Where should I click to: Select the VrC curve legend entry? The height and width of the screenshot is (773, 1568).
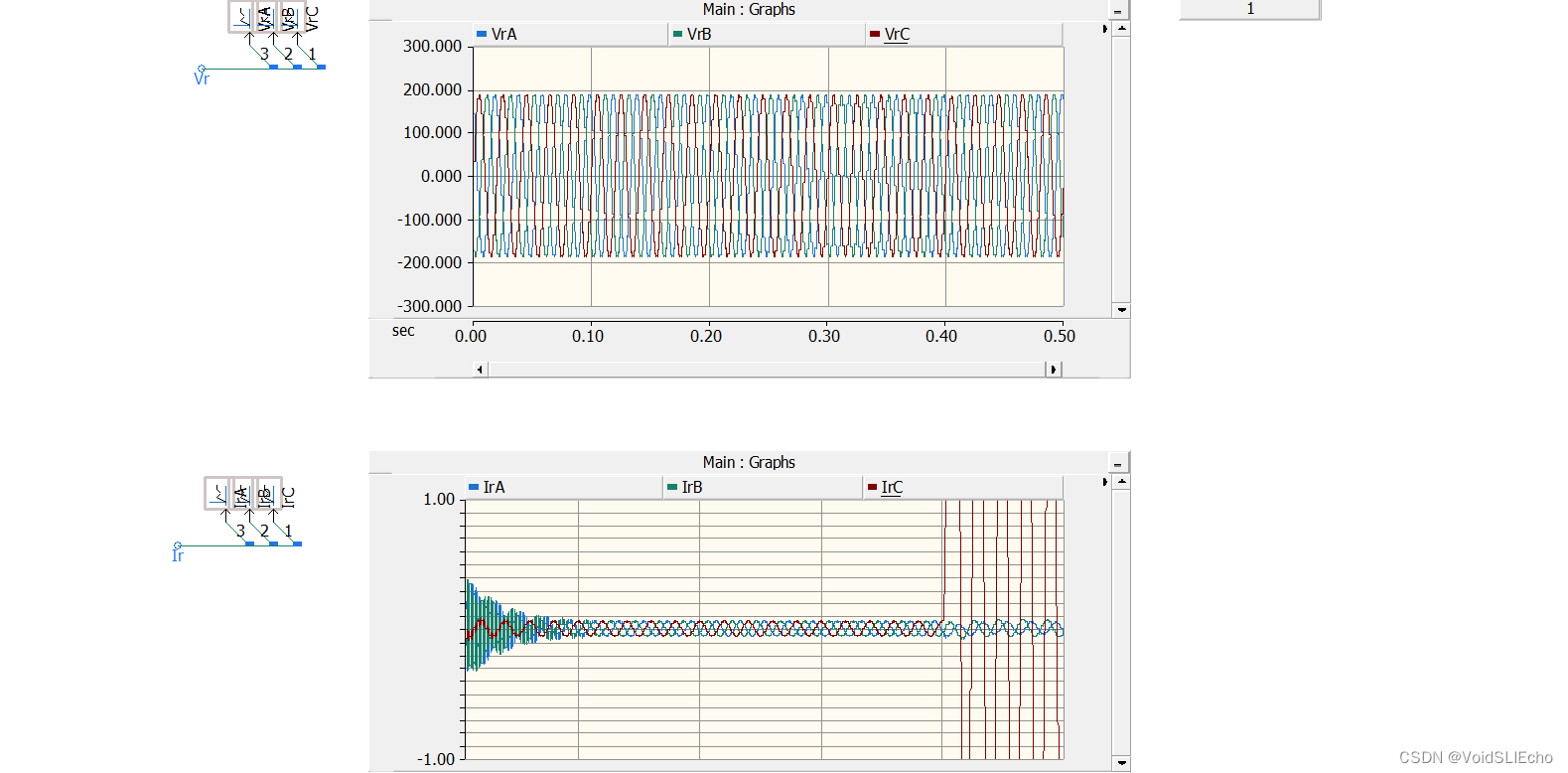pyautogui.click(x=963, y=35)
